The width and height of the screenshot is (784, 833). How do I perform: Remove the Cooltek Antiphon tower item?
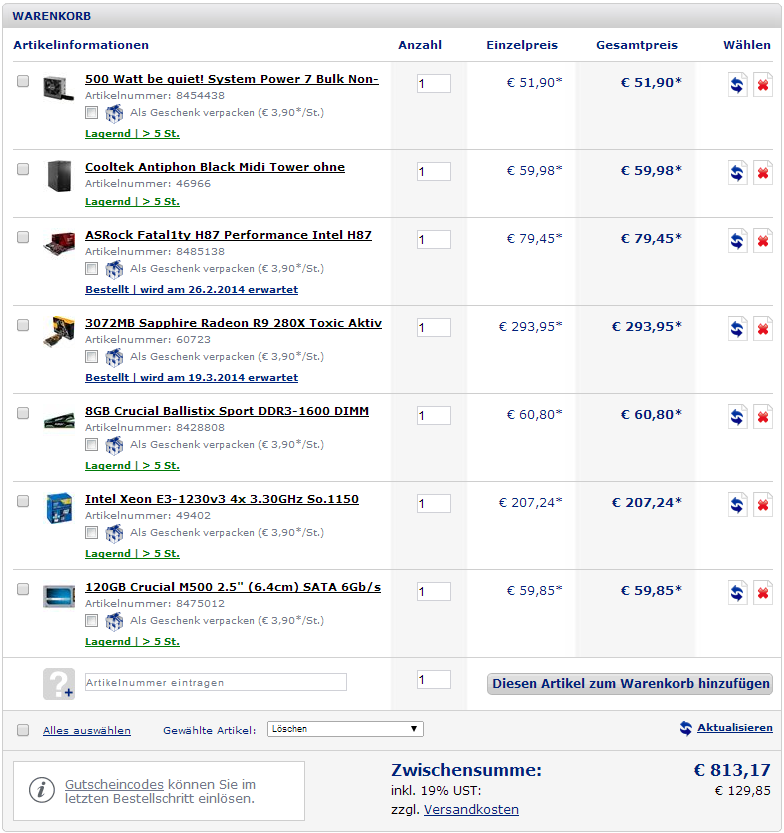click(x=763, y=173)
